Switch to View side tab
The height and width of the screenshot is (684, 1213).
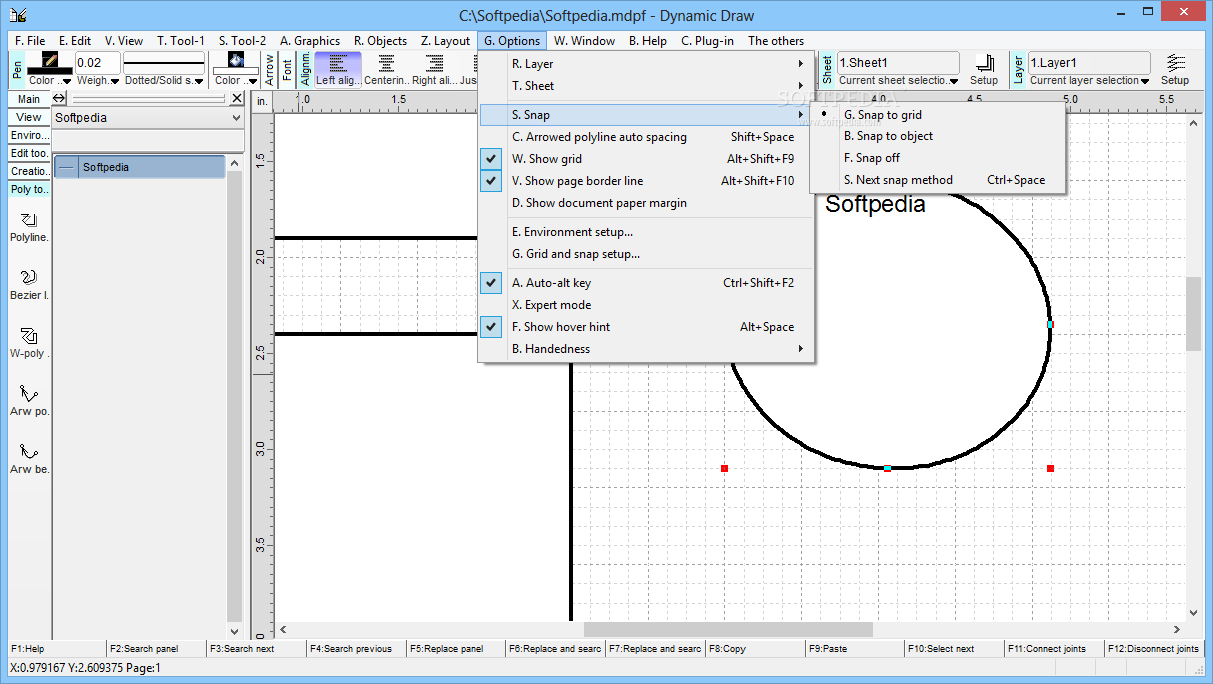[29, 117]
